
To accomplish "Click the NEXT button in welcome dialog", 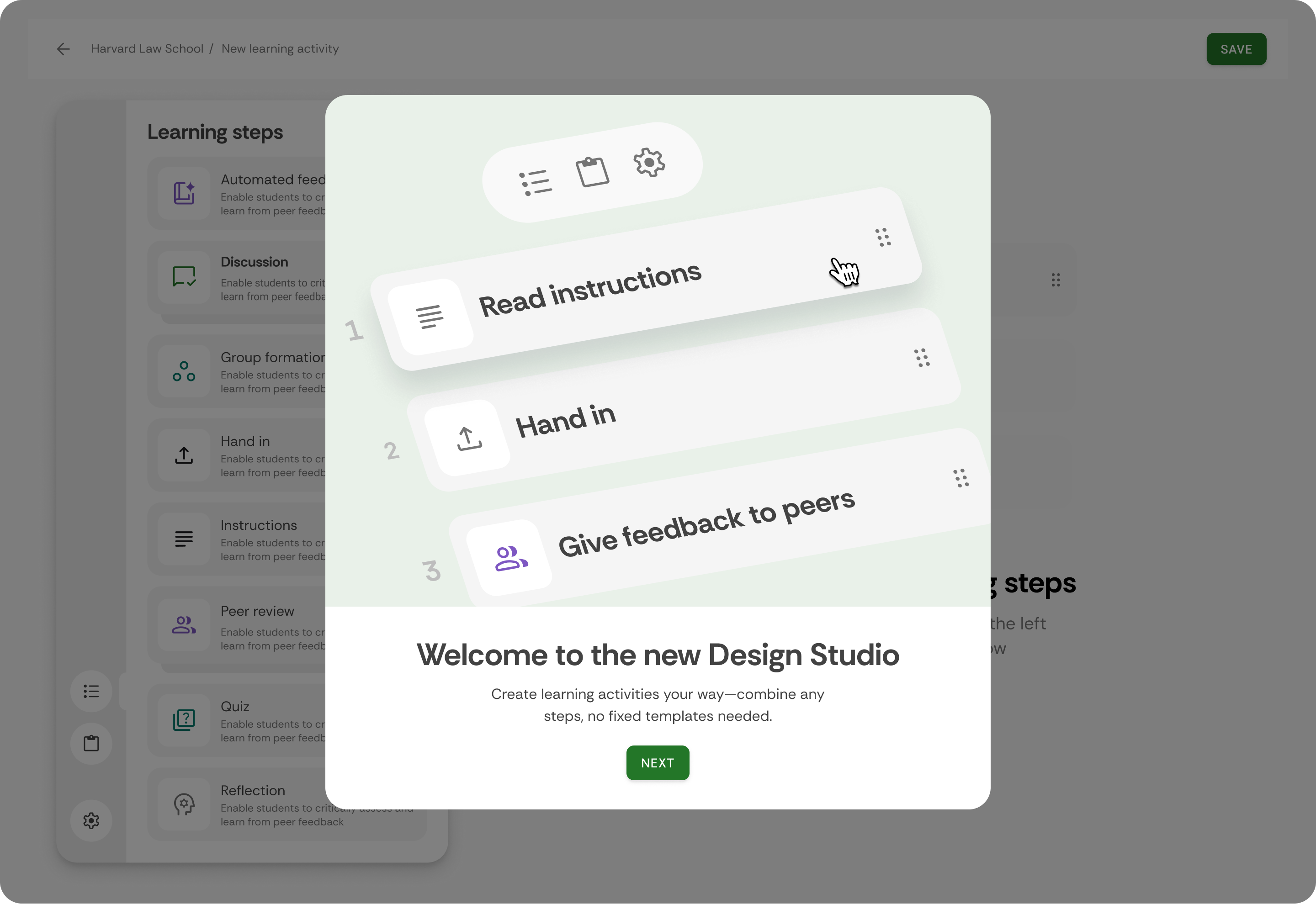I will tap(657, 762).
